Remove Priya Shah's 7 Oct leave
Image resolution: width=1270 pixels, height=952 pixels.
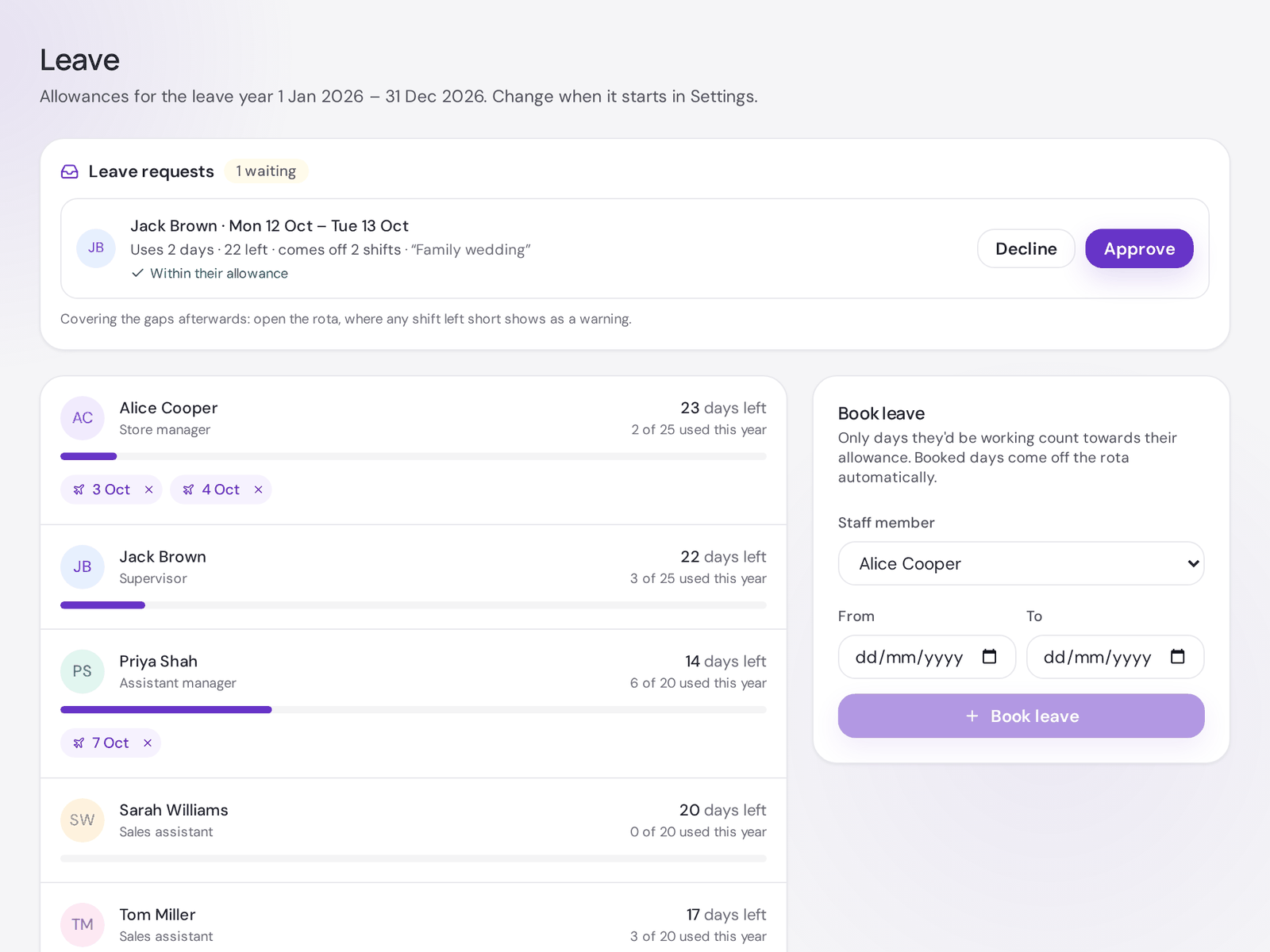(147, 743)
